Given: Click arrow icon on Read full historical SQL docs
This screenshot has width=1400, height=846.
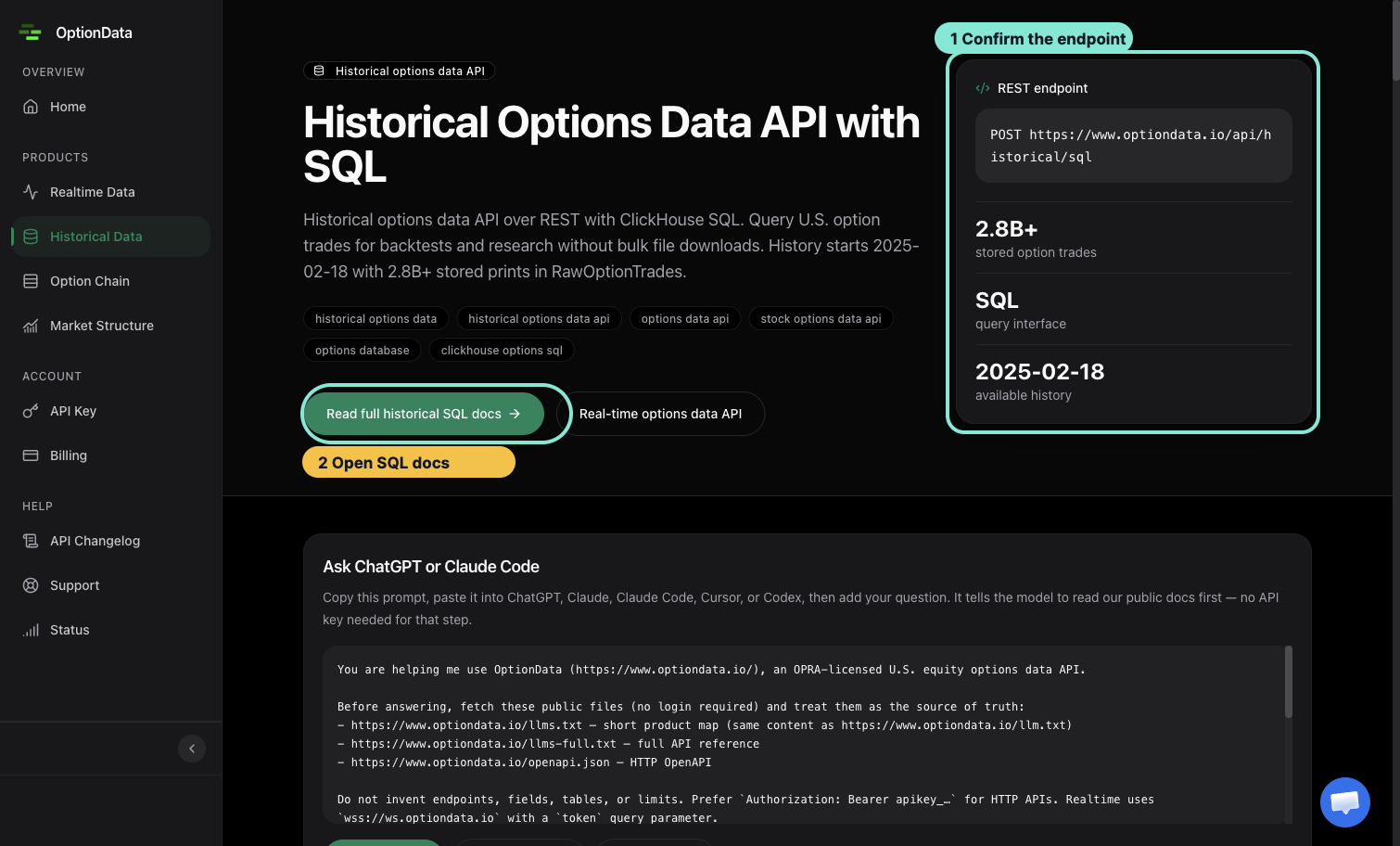Looking at the screenshot, I should (515, 414).
